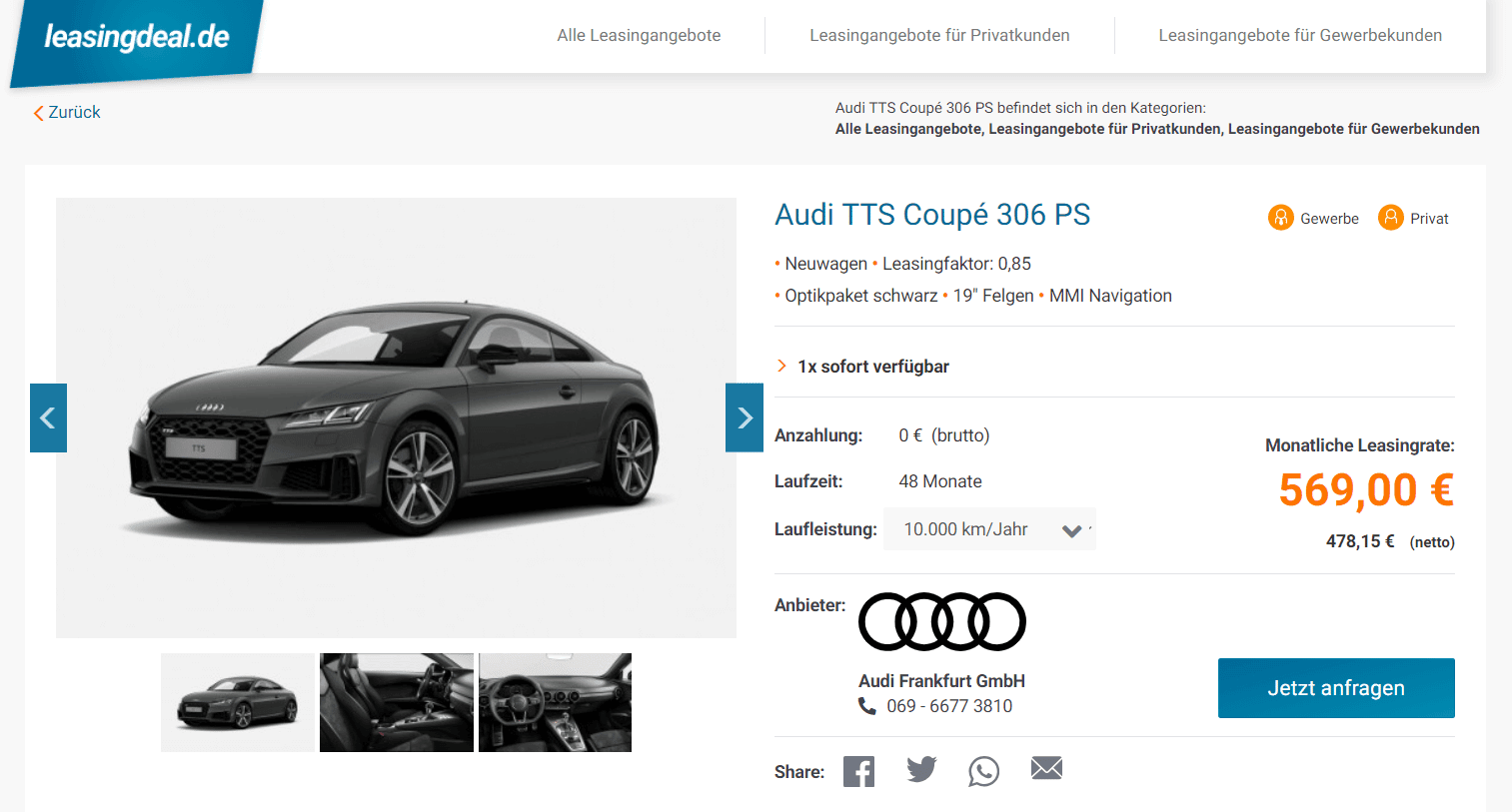Image resolution: width=1512 pixels, height=812 pixels.
Task: Click the Privat customer icon
Action: click(1390, 217)
